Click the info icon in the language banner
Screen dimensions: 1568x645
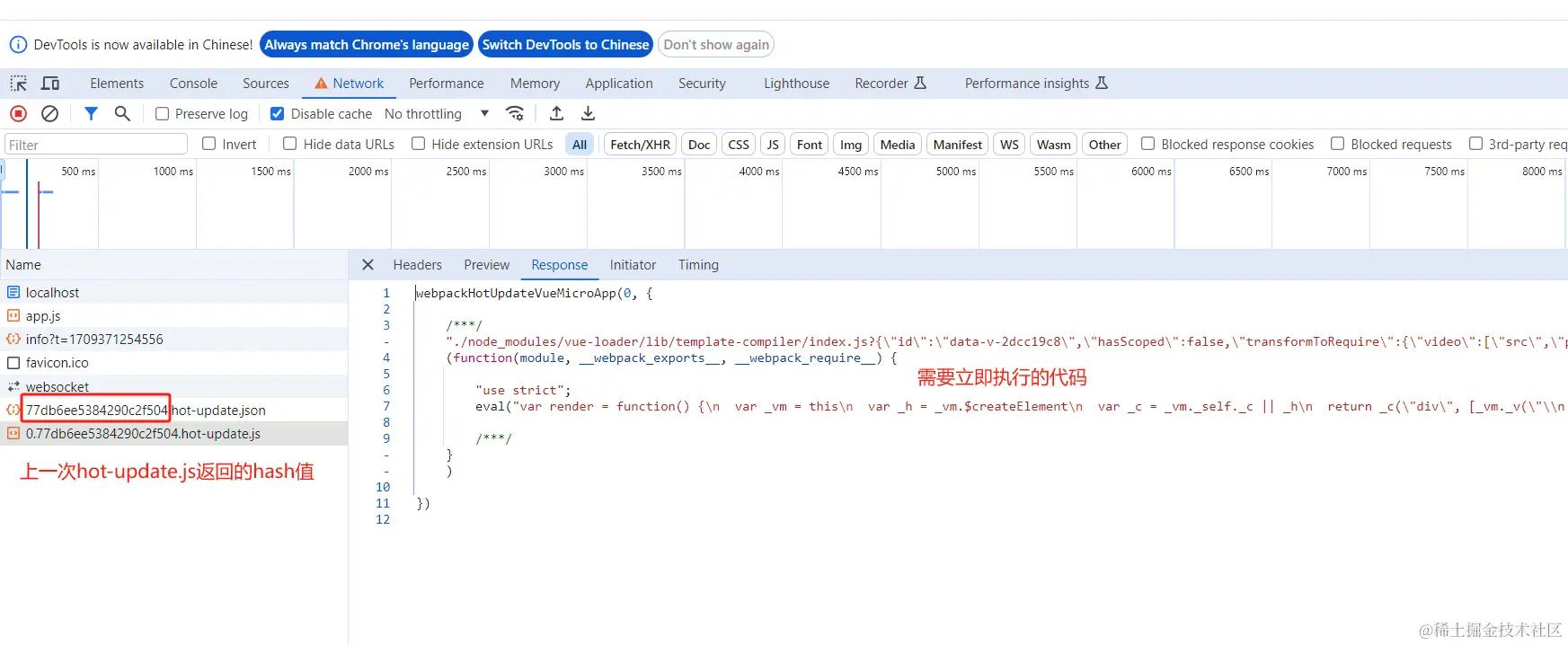(18, 44)
